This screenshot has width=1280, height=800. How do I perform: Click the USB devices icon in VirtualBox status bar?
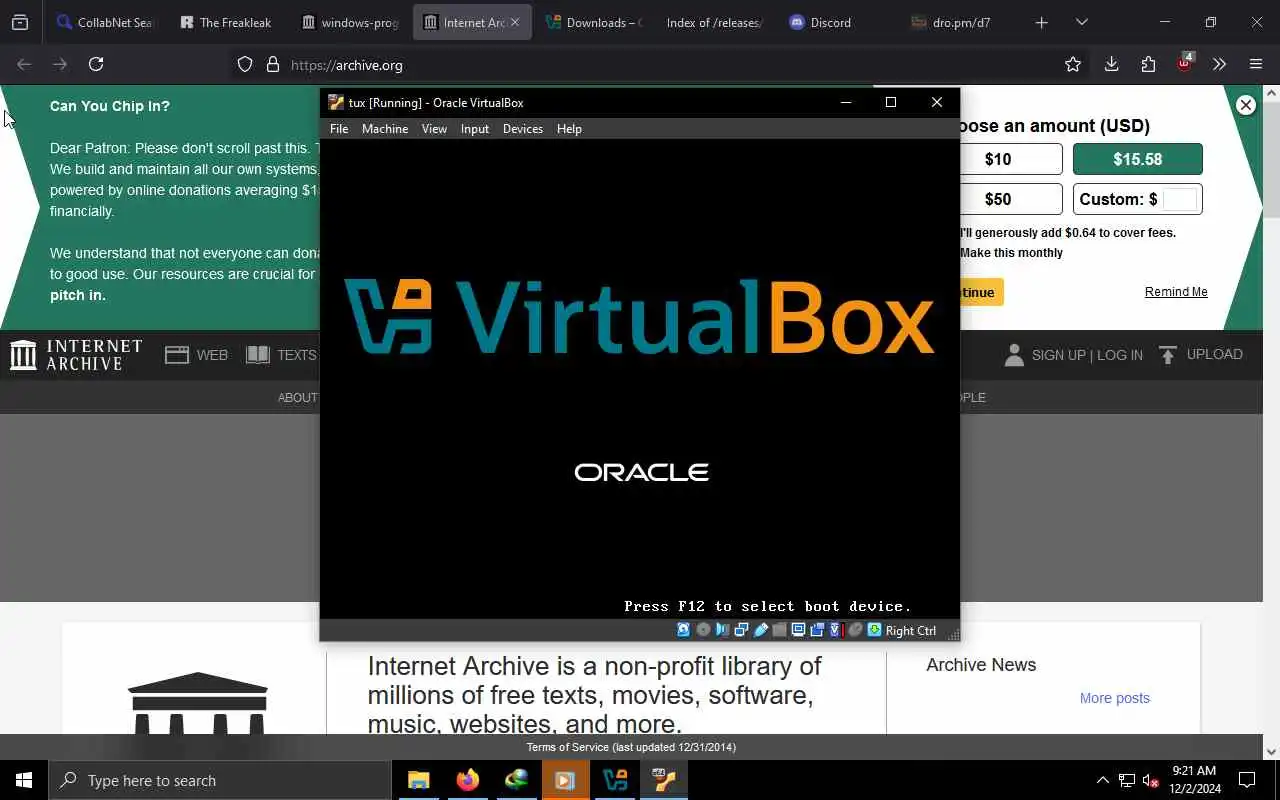point(760,630)
